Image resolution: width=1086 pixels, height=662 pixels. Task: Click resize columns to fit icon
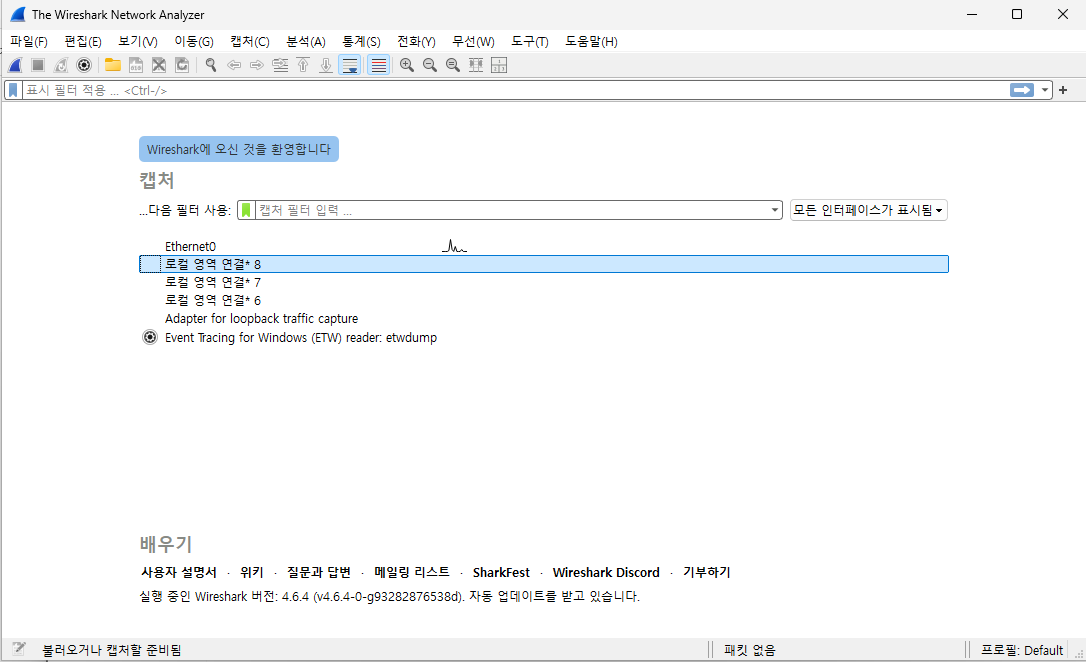476,65
